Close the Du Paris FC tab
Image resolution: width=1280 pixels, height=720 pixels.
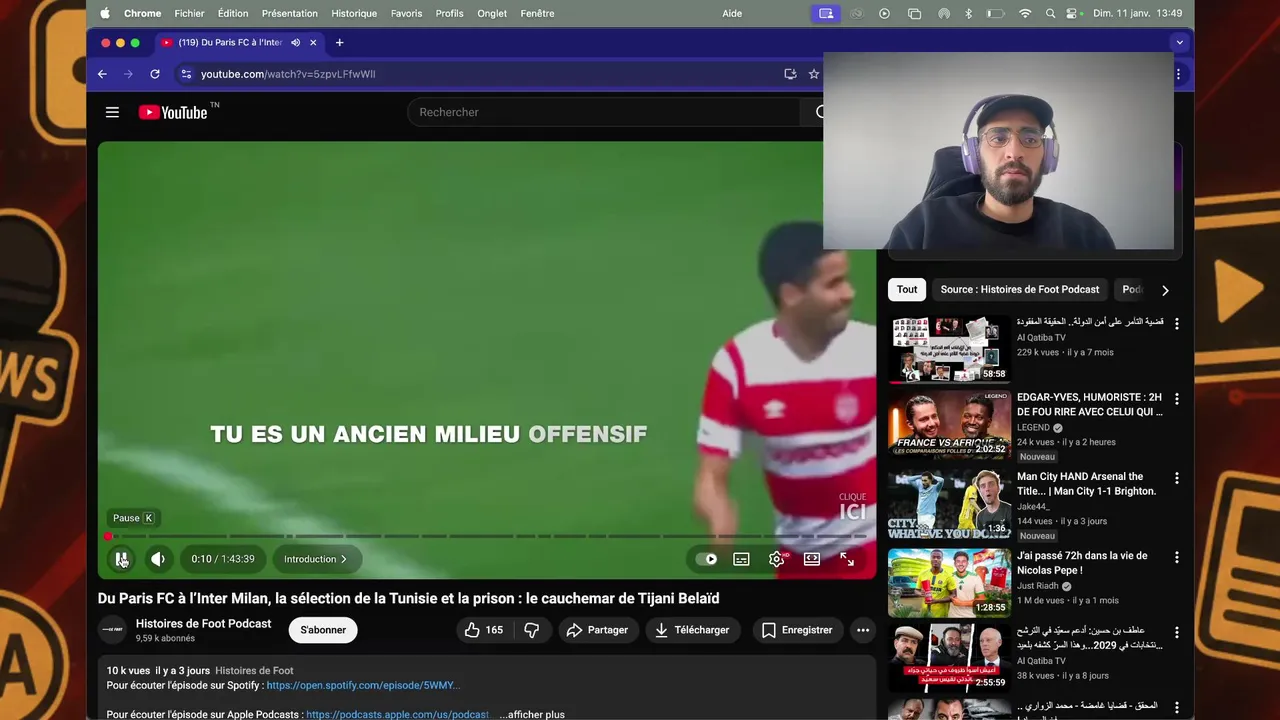(x=313, y=43)
